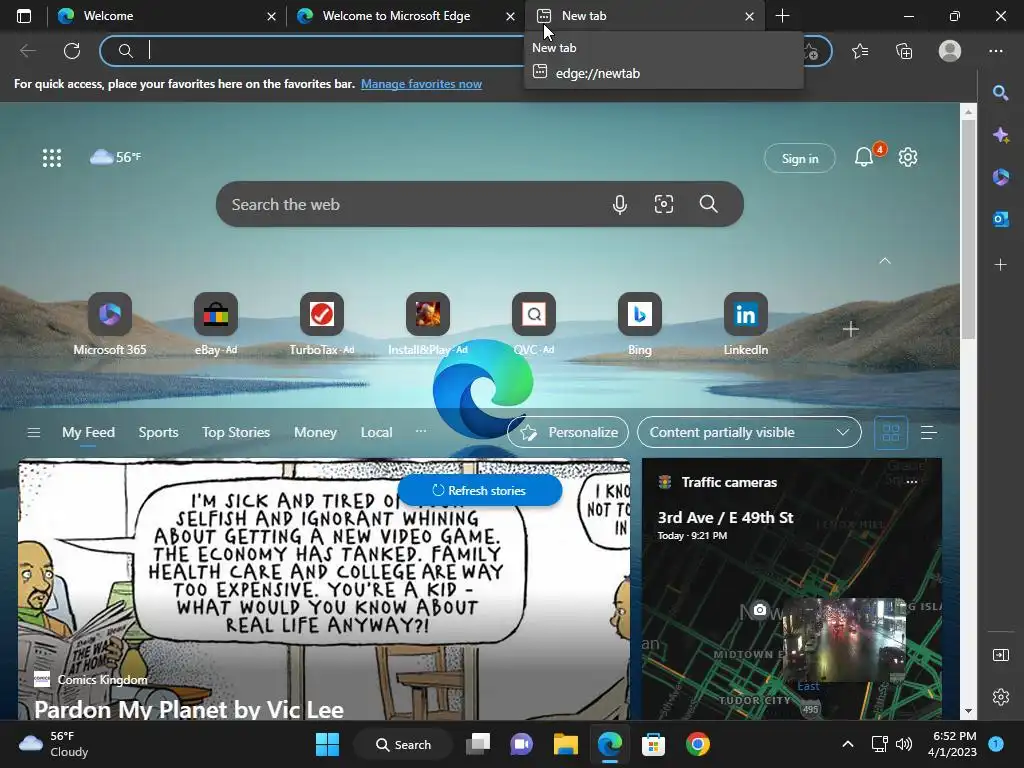Switch to the Welcome tab
This screenshot has width=1024, height=768.
[x=157, y=16]
